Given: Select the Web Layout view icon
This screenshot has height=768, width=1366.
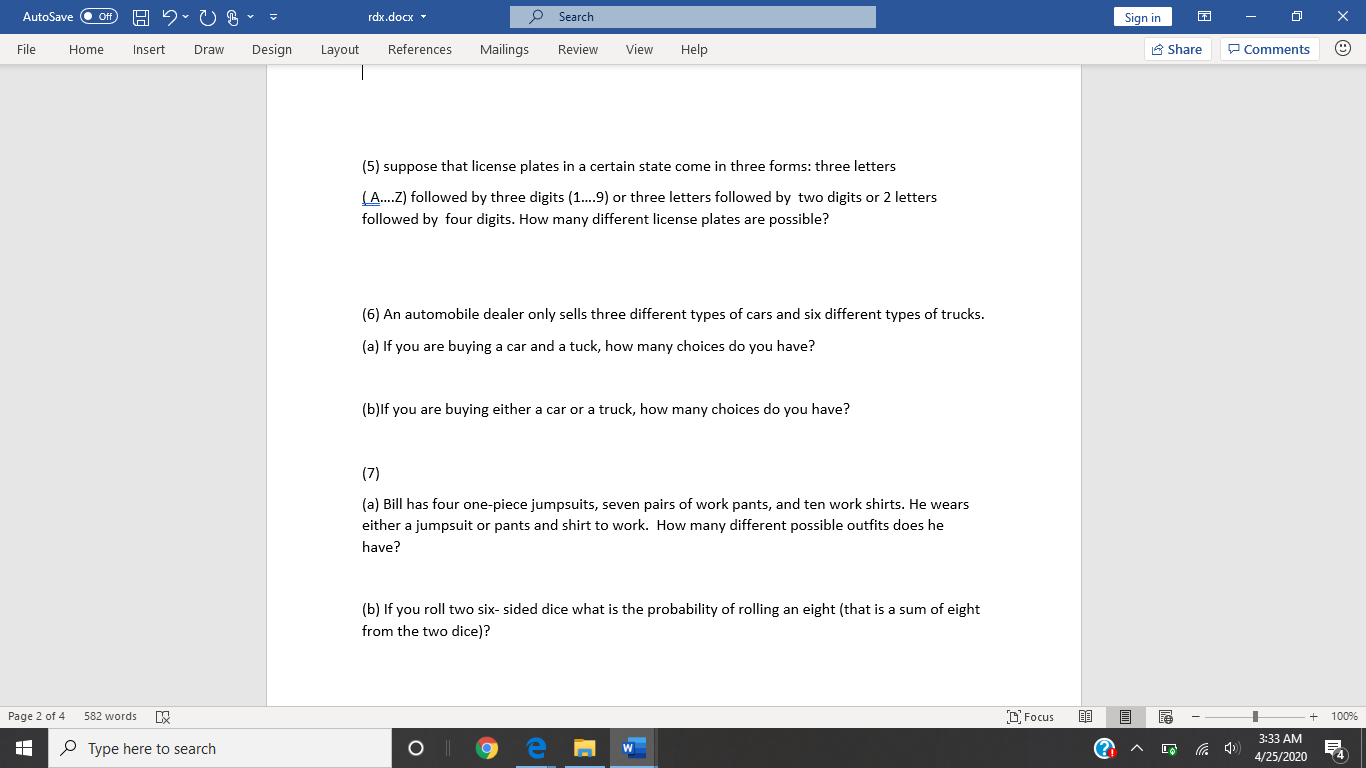Looking at the screenshot, I should pos(1165,716).
